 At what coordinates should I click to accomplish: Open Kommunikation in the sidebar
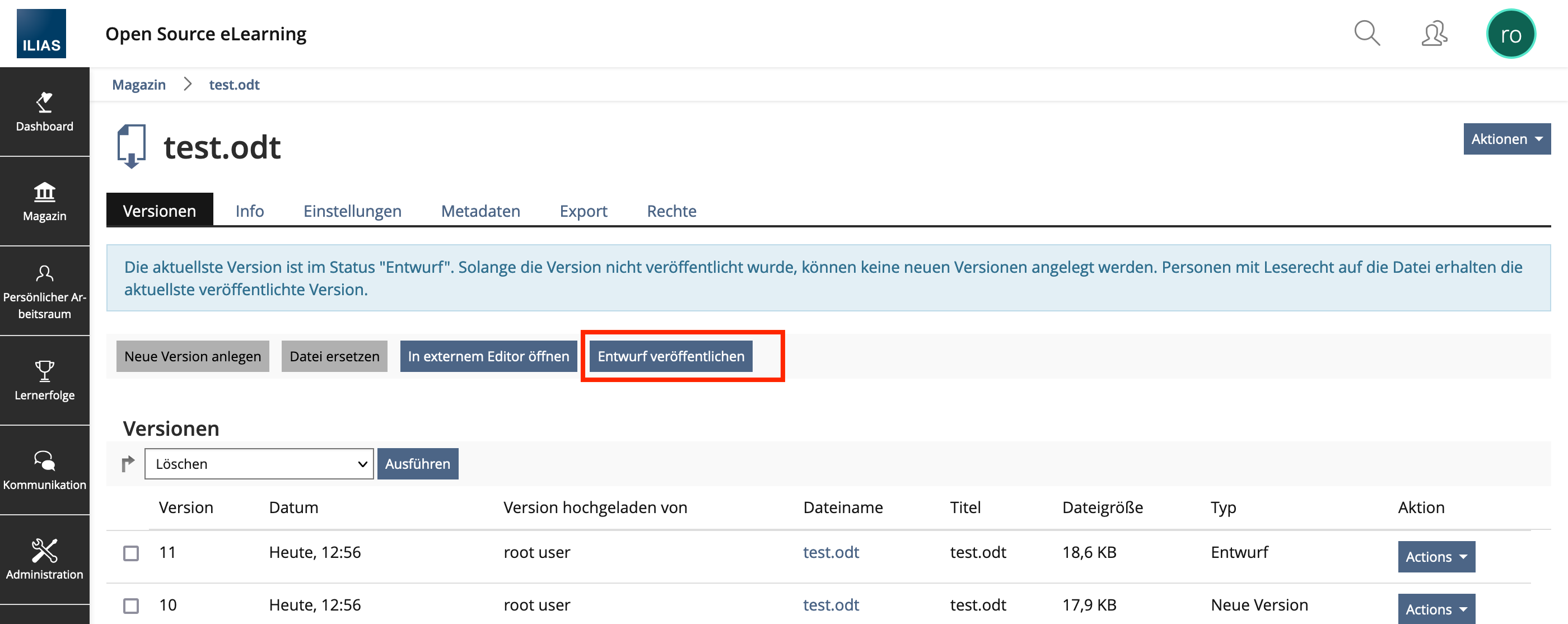44,470
